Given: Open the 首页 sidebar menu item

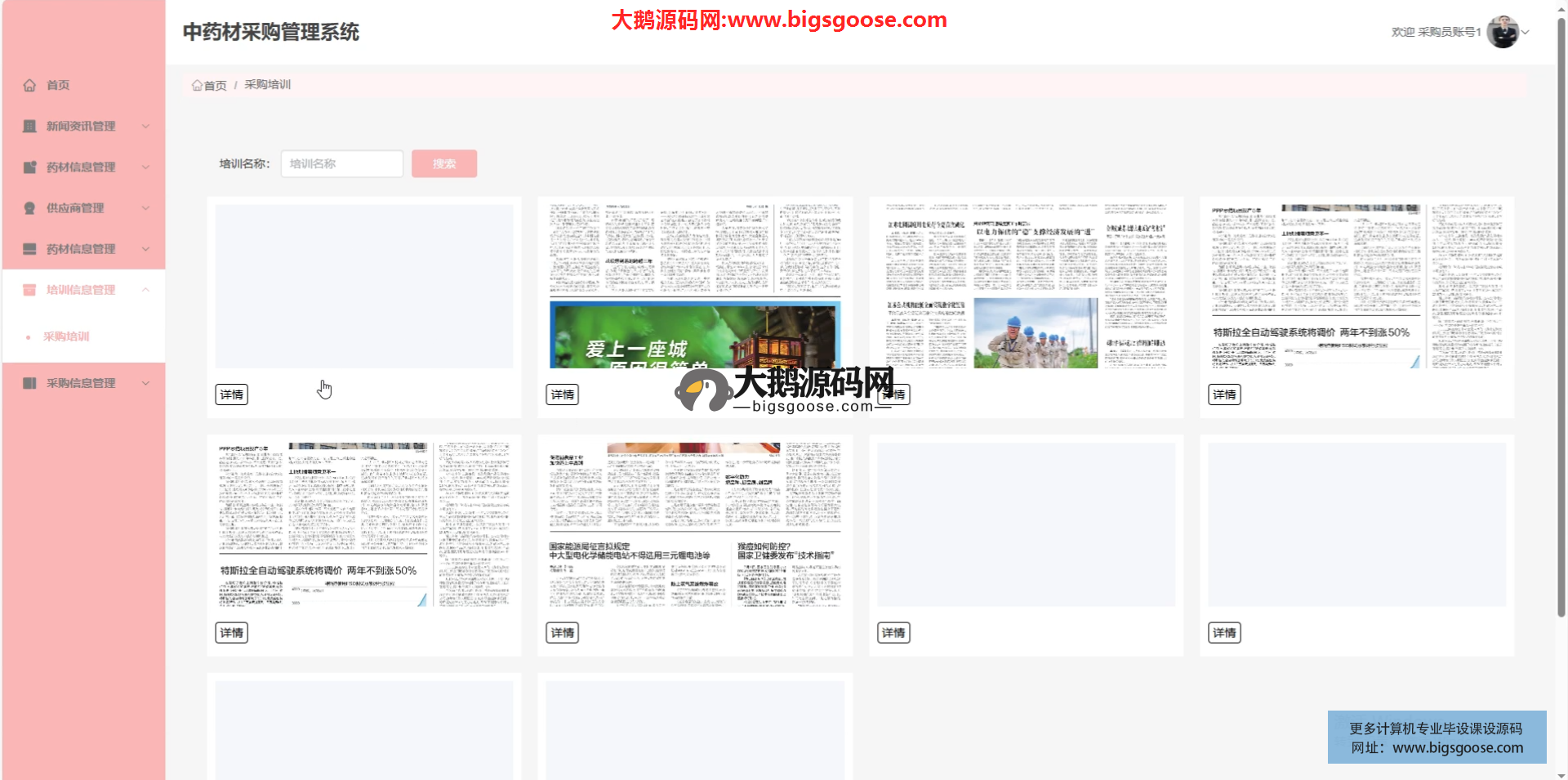Looking at the screenshot, I should tap(58, 85).
